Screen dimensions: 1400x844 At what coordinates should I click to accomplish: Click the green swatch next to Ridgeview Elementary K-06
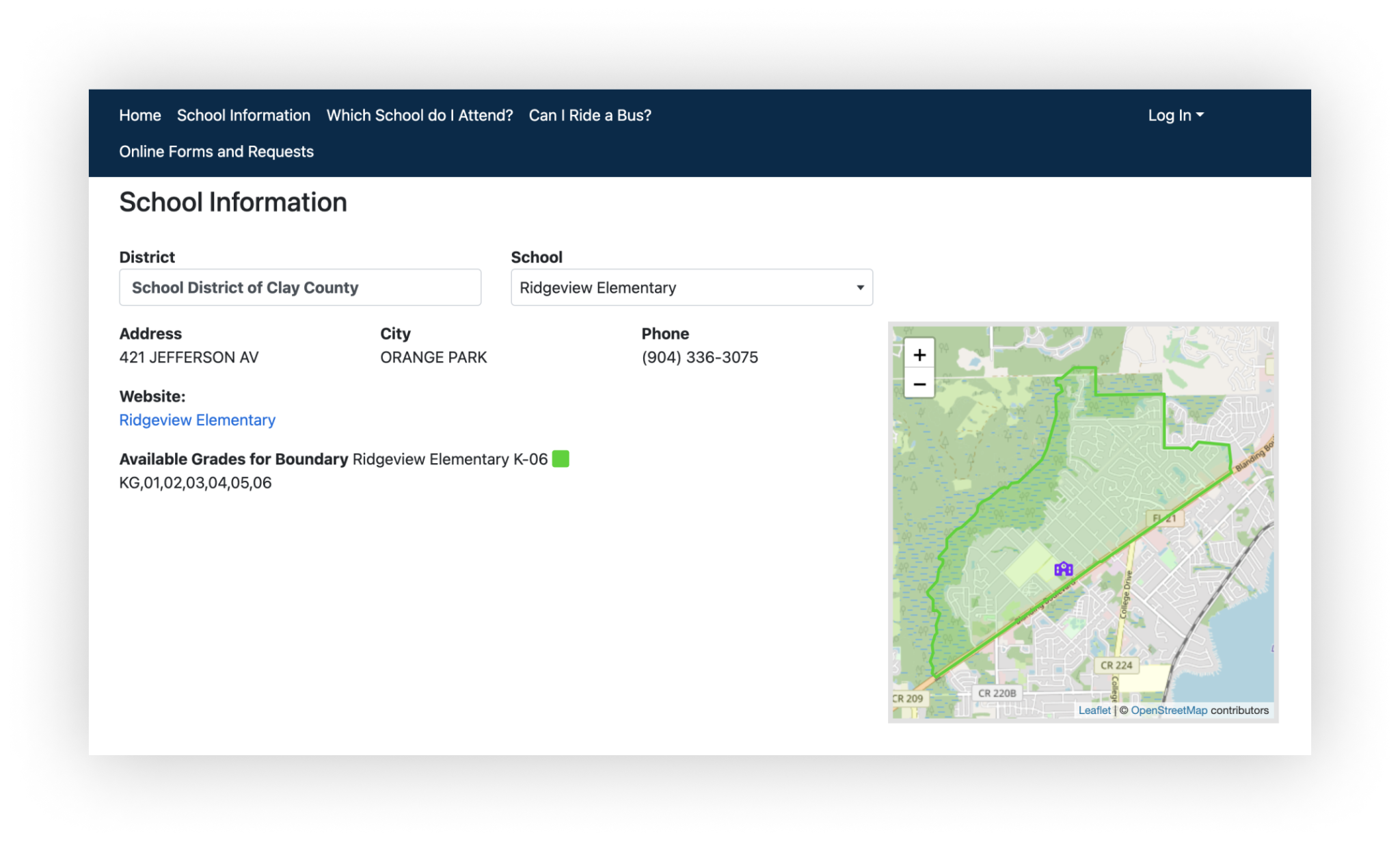(x=561, y=459)
